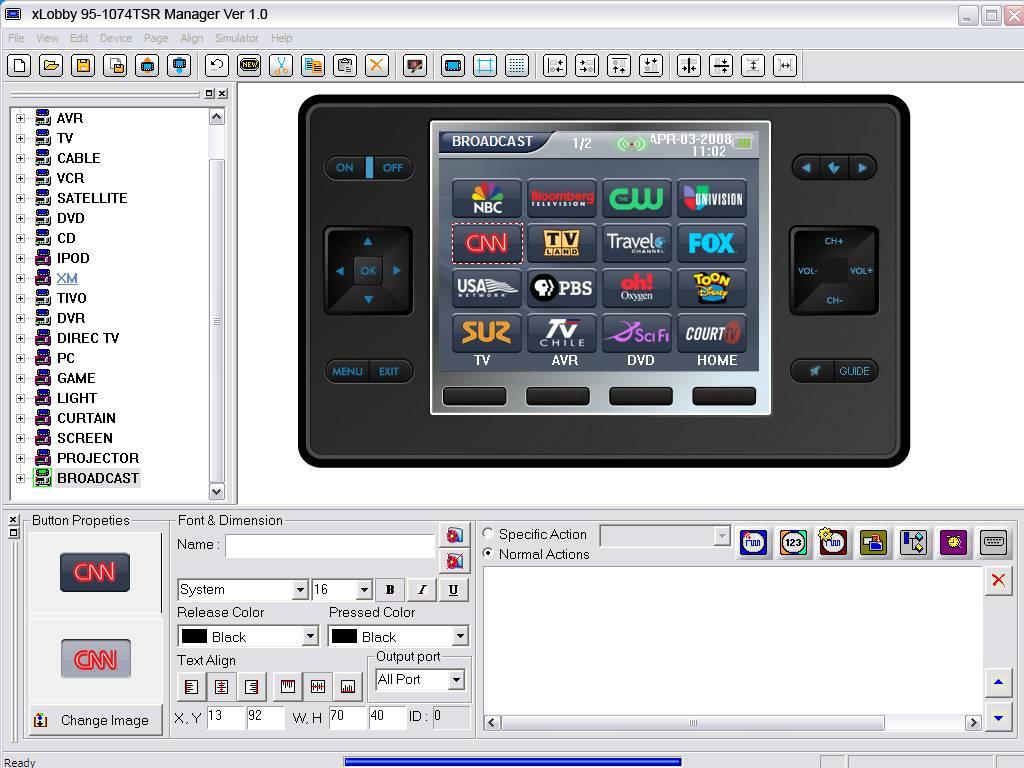This screenshot has width=1024, height=768.
Task: Expand the PROJECTOR tree node
Action: click(20, 458)
